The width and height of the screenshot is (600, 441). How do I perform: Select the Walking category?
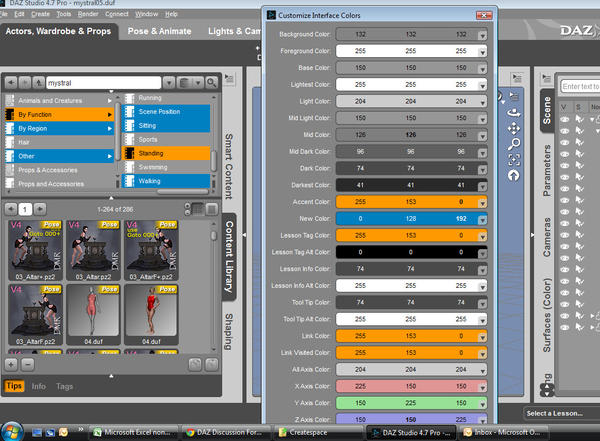tap(166, 181)
